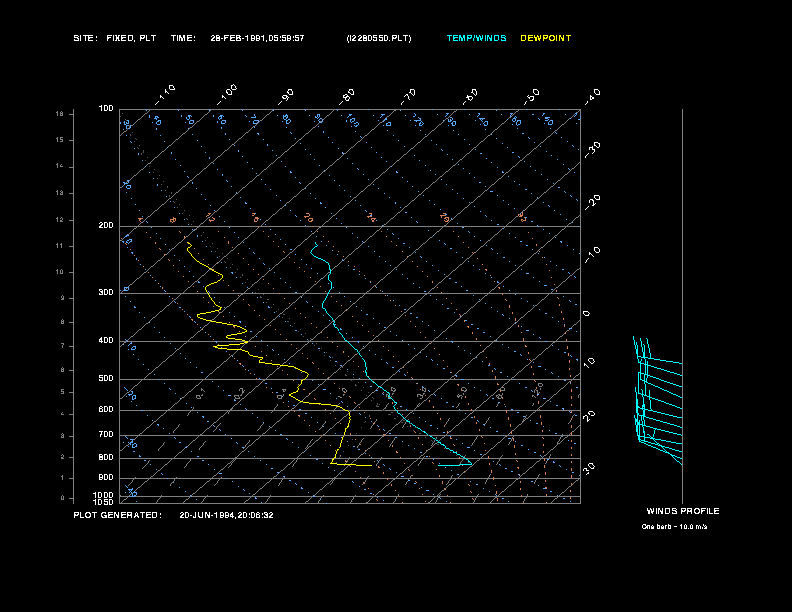The width and height of the screenshot is (792, 612).
Task: Click the 800 pressure level label
Action: [x=106, y=457]
